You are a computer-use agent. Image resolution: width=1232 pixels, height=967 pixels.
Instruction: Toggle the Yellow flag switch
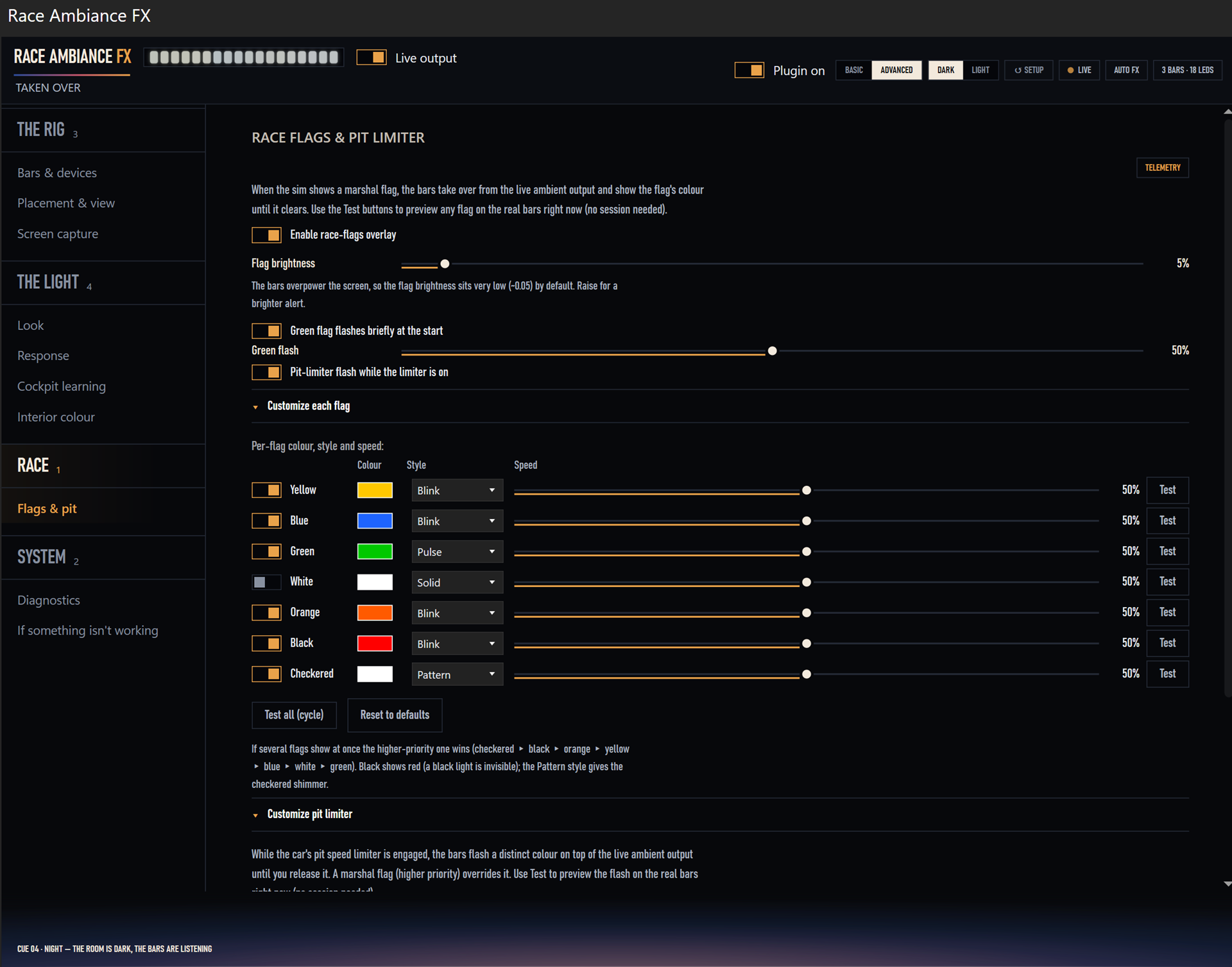pyautogui.click(x=266, y=490)
